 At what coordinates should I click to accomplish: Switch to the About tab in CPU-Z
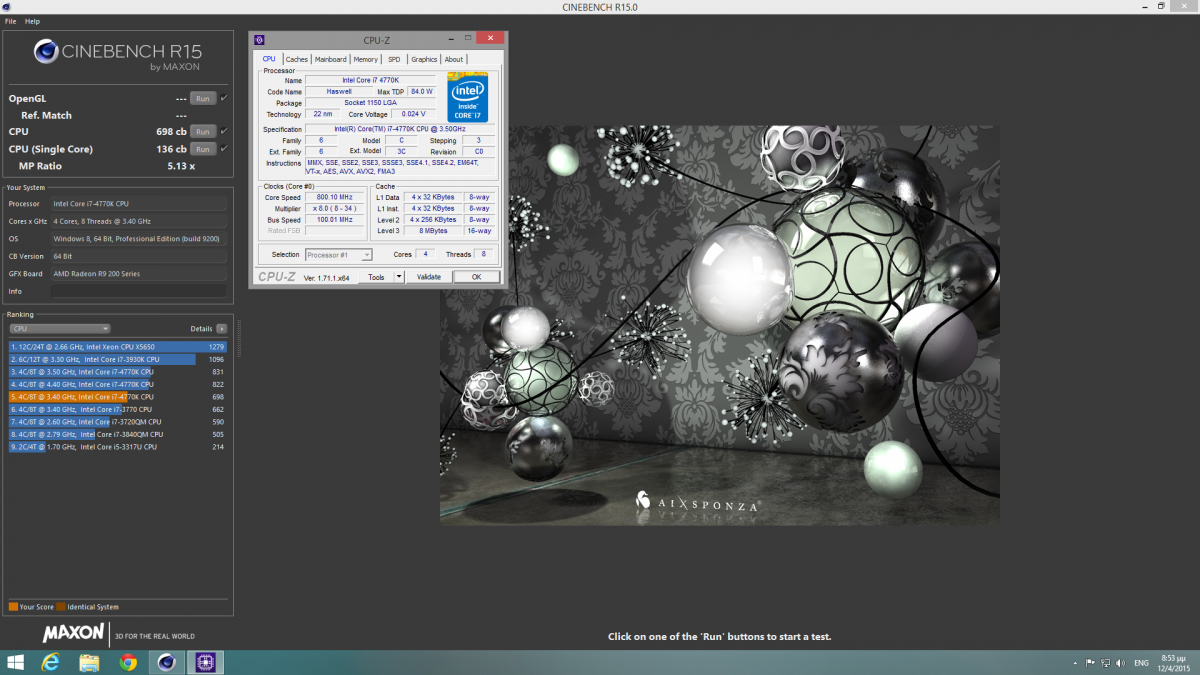pyautogui.click(x=454, y=59)
